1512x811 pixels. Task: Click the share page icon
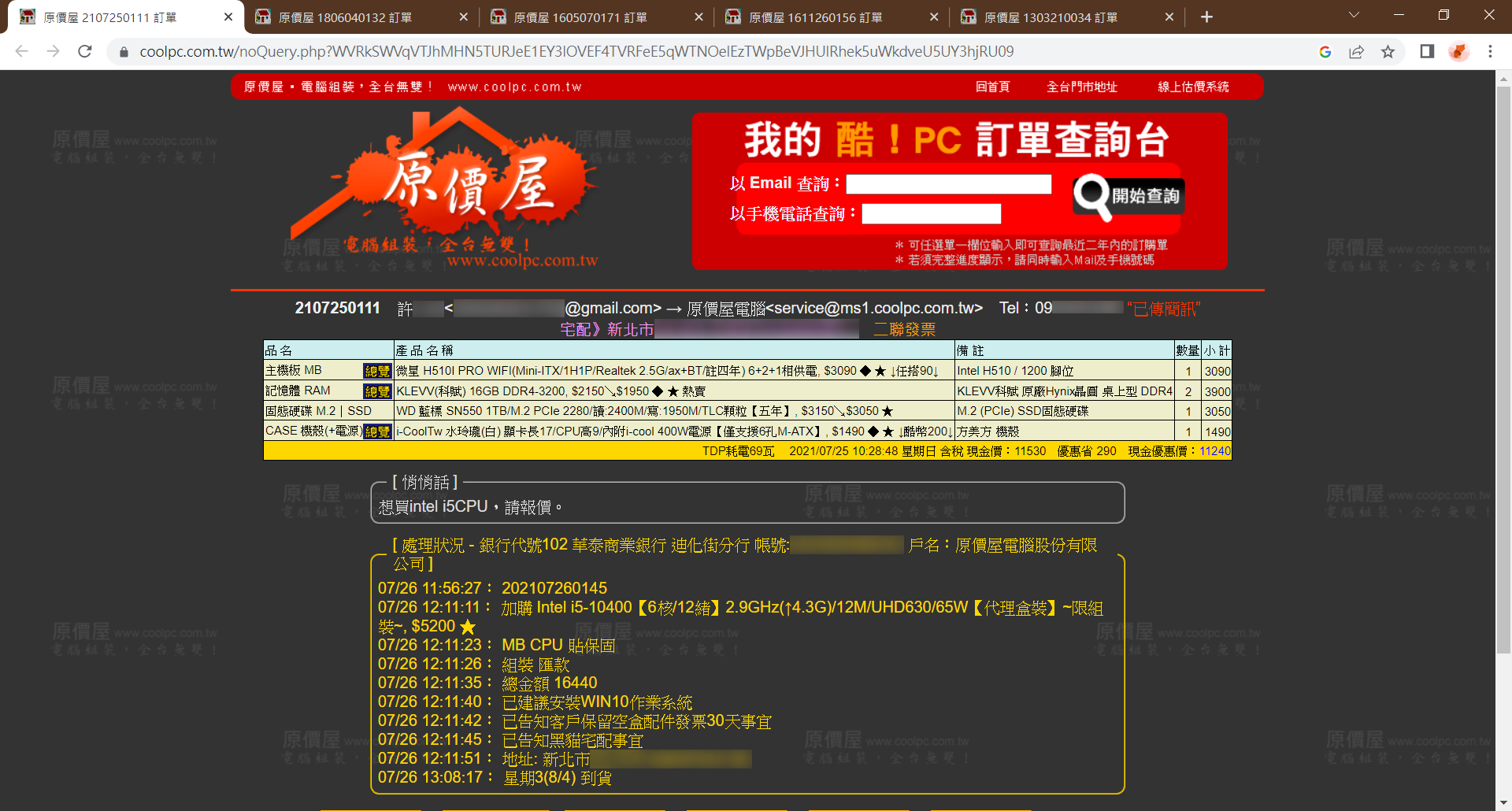pos(1356,52)
